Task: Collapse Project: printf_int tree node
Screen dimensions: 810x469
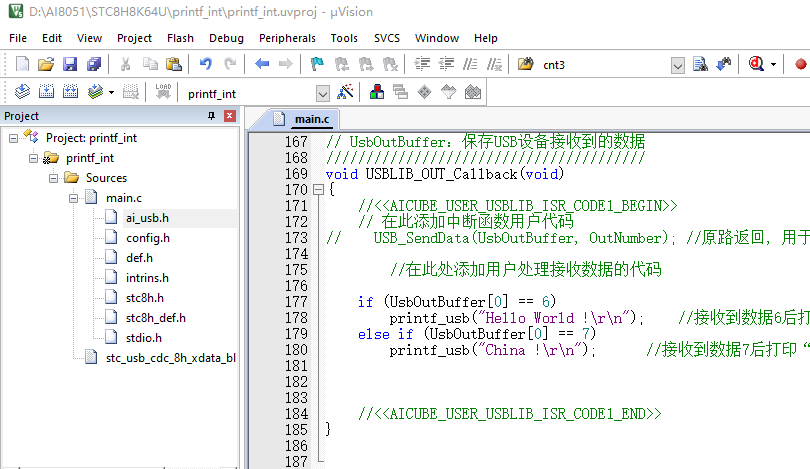Action: 13,138
